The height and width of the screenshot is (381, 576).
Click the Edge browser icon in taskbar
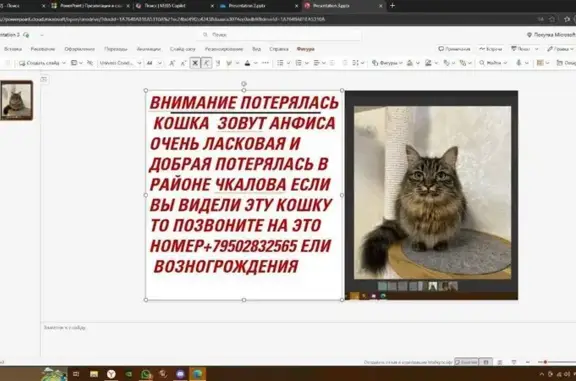click(x=198, y=374)
